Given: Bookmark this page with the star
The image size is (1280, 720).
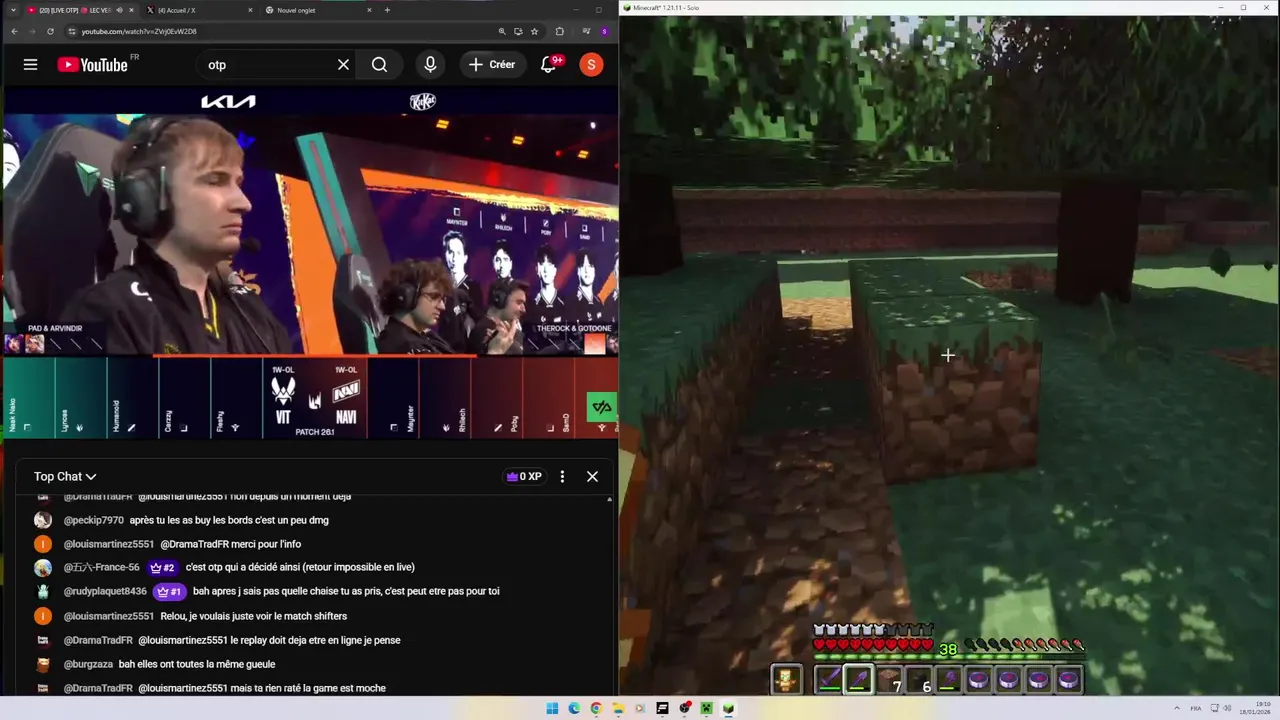Looking at the screenshot, I should point(535,31).
